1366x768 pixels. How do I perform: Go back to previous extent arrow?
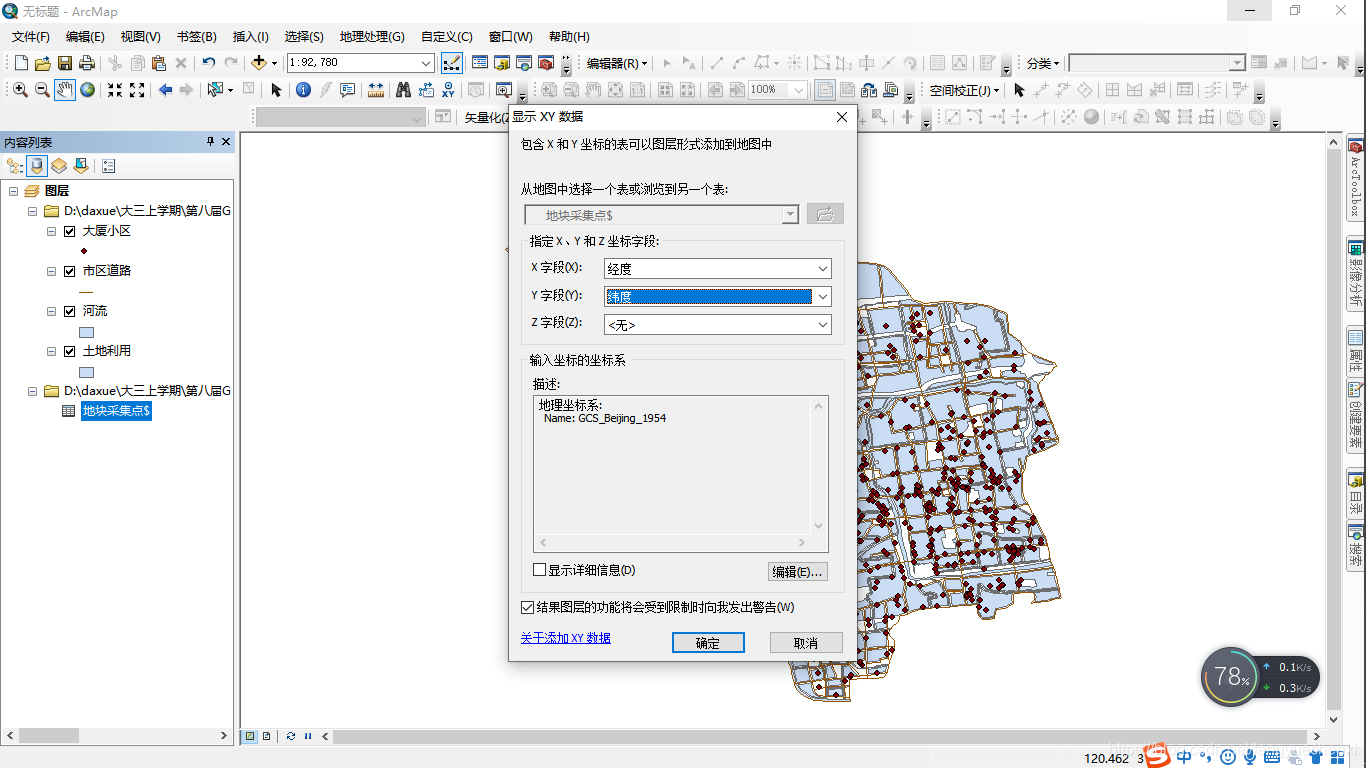[165, 90]
